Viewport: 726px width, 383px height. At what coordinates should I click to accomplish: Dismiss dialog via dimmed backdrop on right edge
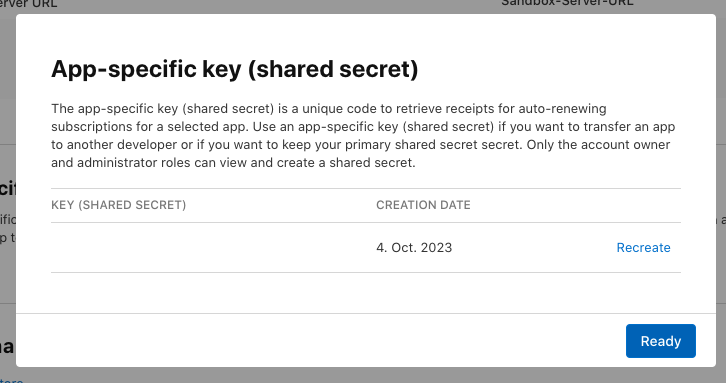click(721, 185)
